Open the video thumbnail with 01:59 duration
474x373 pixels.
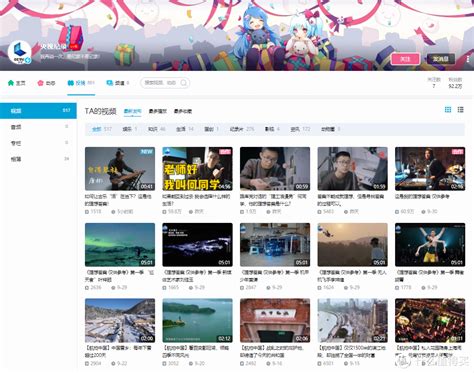coord(352,169)
